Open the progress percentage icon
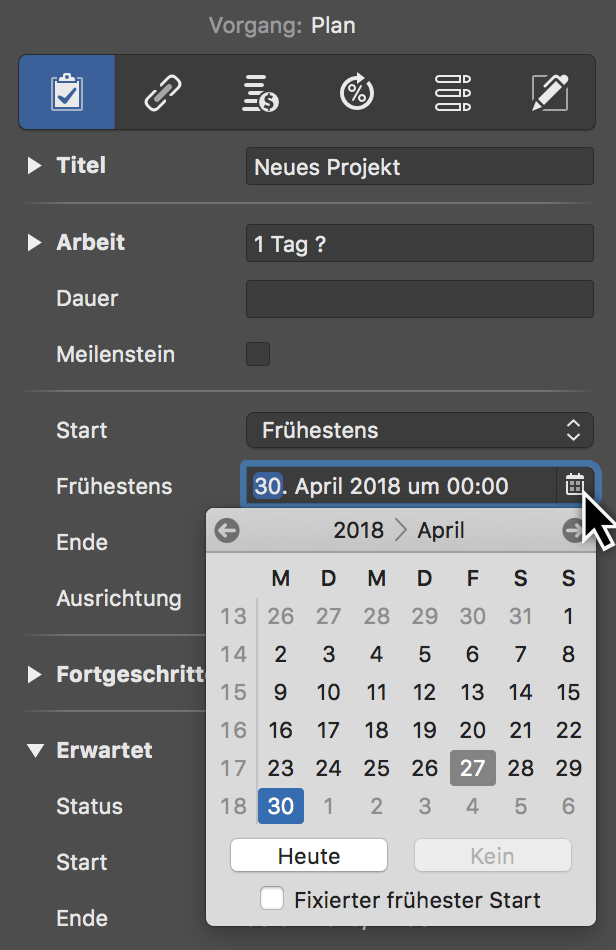The width and height of the screenshot is (616, 950). pyautogui.click(x=356, y=93)
